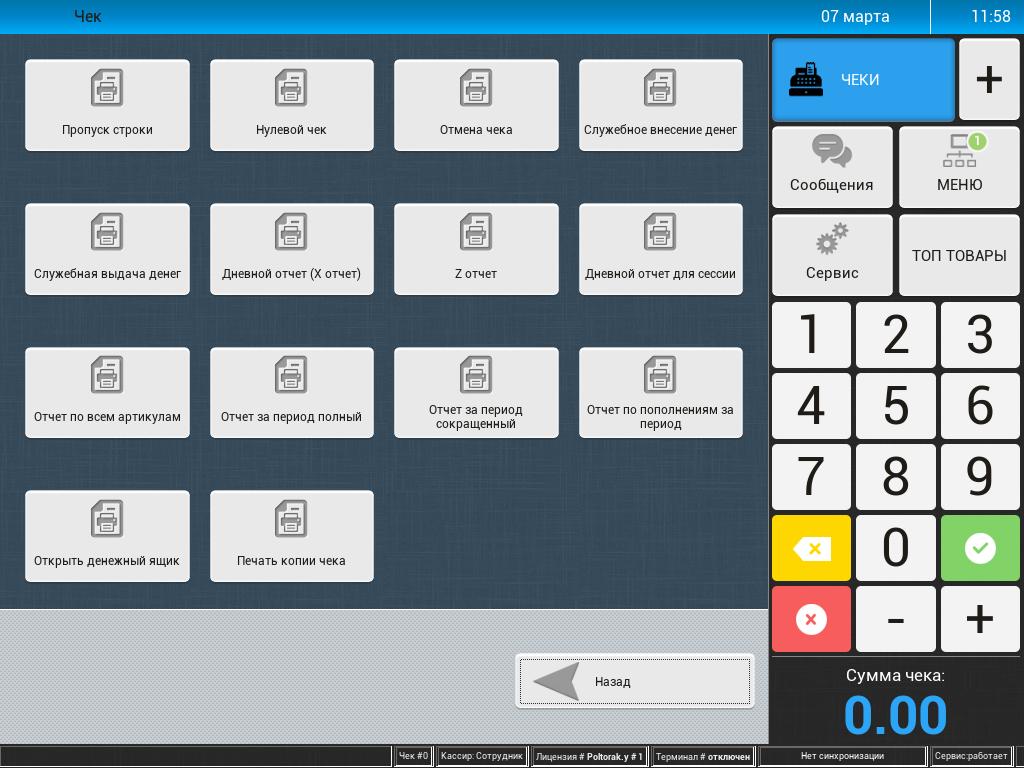The width and height of the screenshot is (1024, 768).
Task: Open the ЧЕКИ cash register panel
Action: pos(863,80)
